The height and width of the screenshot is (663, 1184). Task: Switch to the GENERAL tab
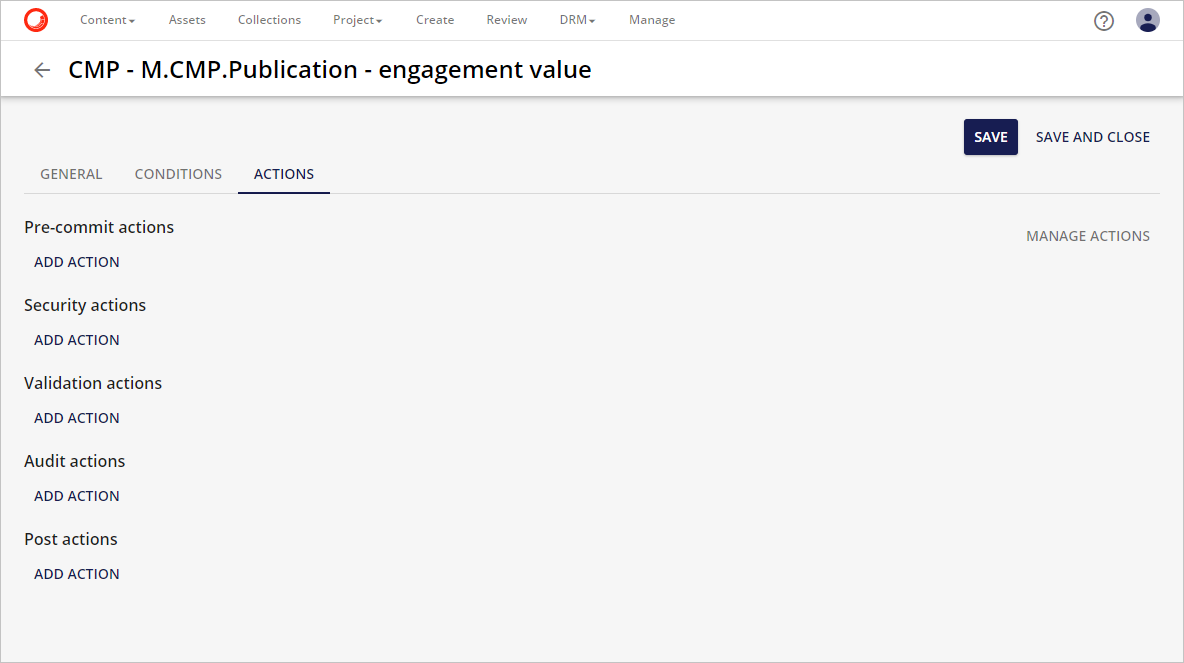tap(71, 173)
